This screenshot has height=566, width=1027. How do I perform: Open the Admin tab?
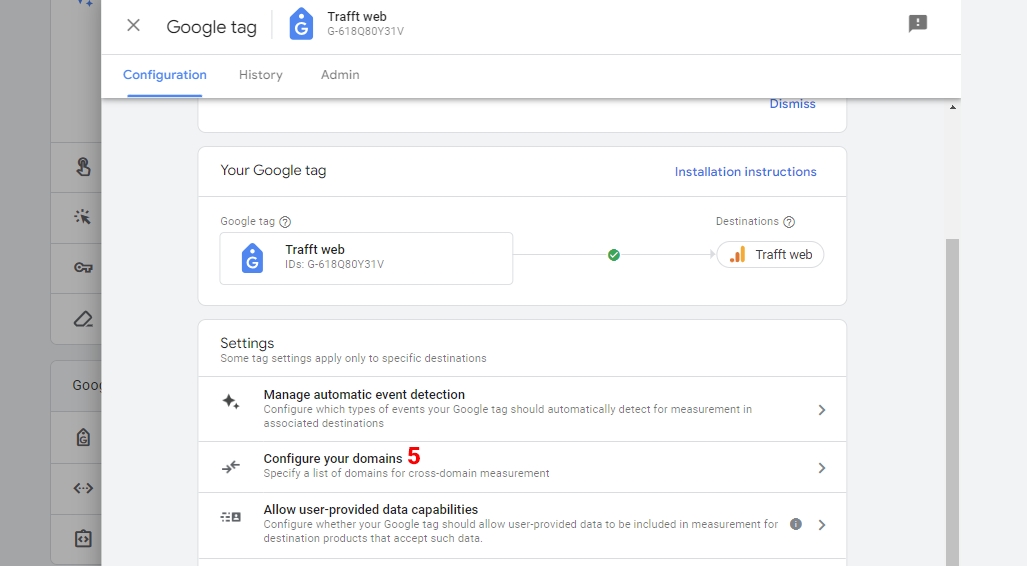[340, 75]
